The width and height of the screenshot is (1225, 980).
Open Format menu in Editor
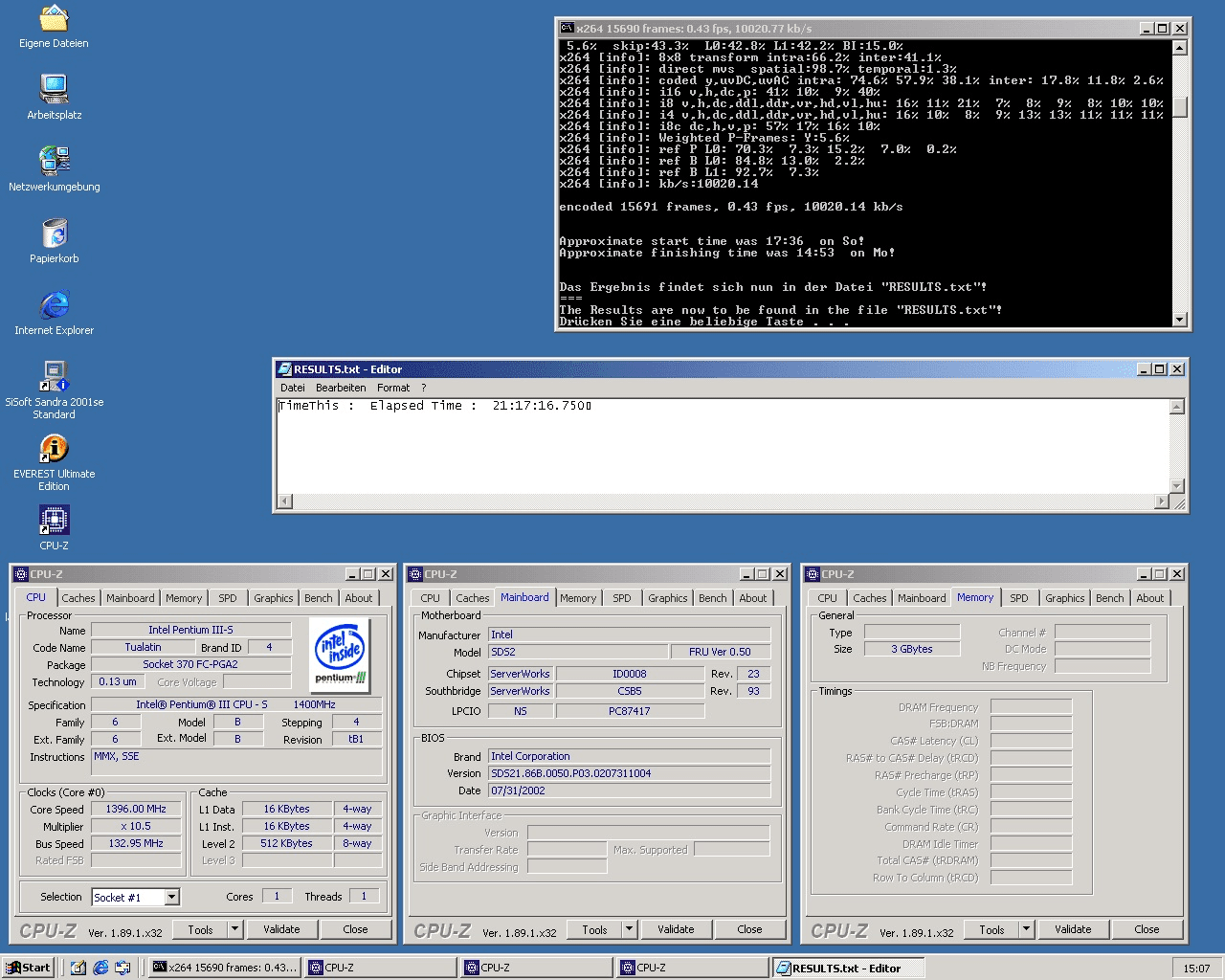click(x=393, y=388)
